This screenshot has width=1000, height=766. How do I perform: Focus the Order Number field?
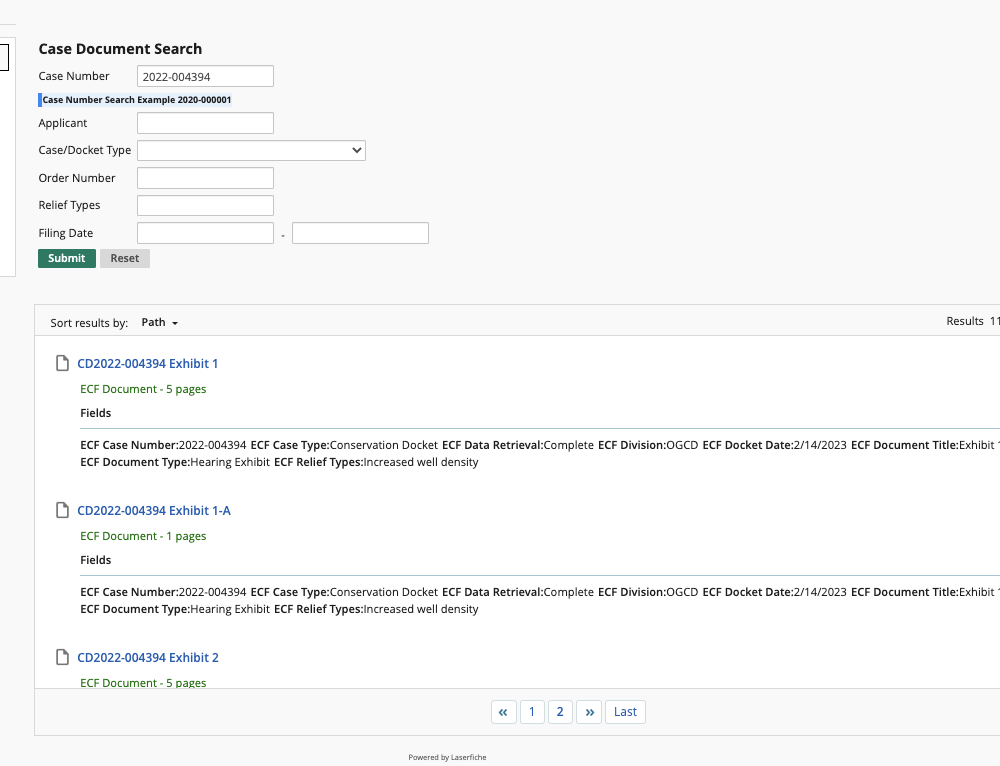[x=205, y=178]
